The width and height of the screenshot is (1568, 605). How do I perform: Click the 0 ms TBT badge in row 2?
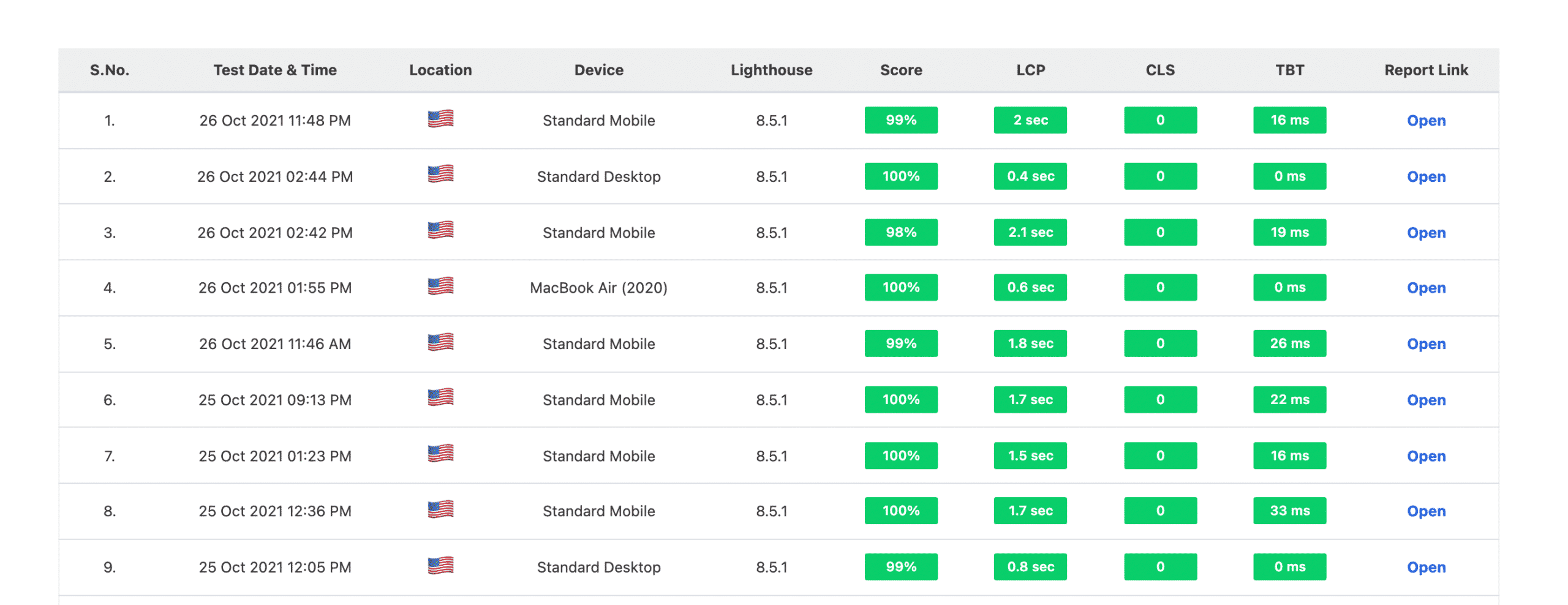1289,176
